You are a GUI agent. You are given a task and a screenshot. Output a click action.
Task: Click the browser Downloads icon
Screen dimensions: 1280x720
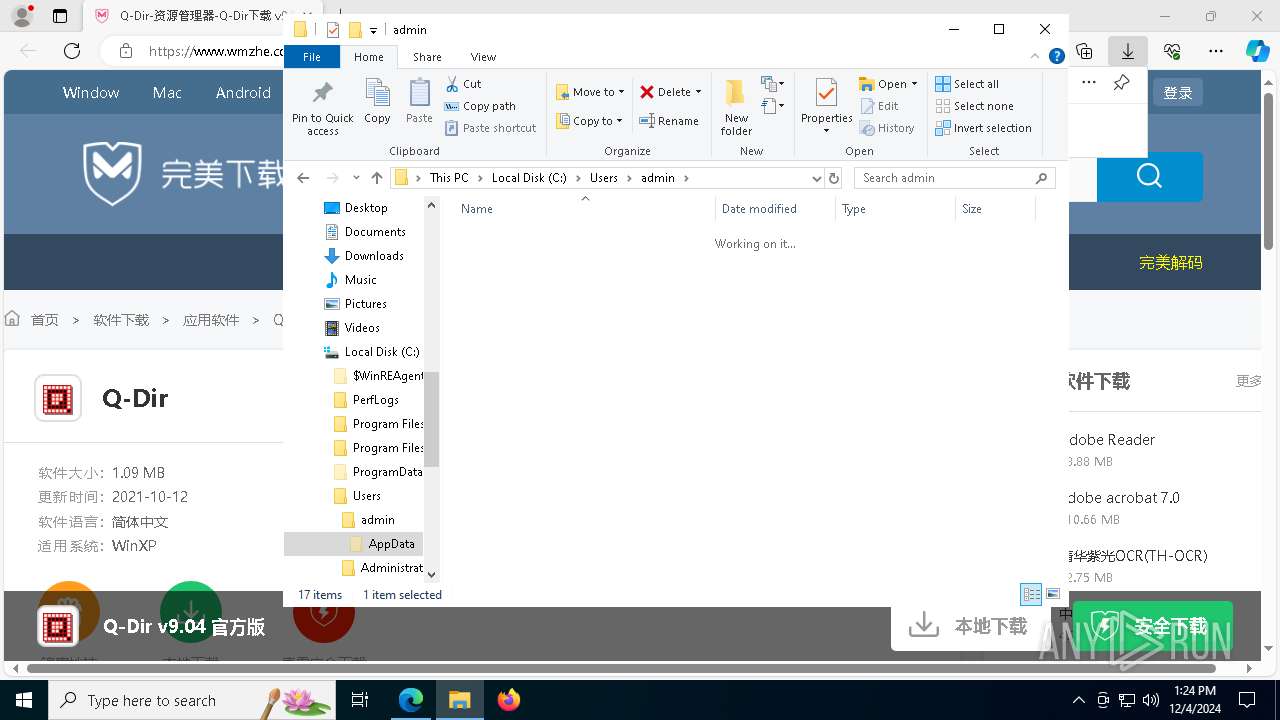1128,50
